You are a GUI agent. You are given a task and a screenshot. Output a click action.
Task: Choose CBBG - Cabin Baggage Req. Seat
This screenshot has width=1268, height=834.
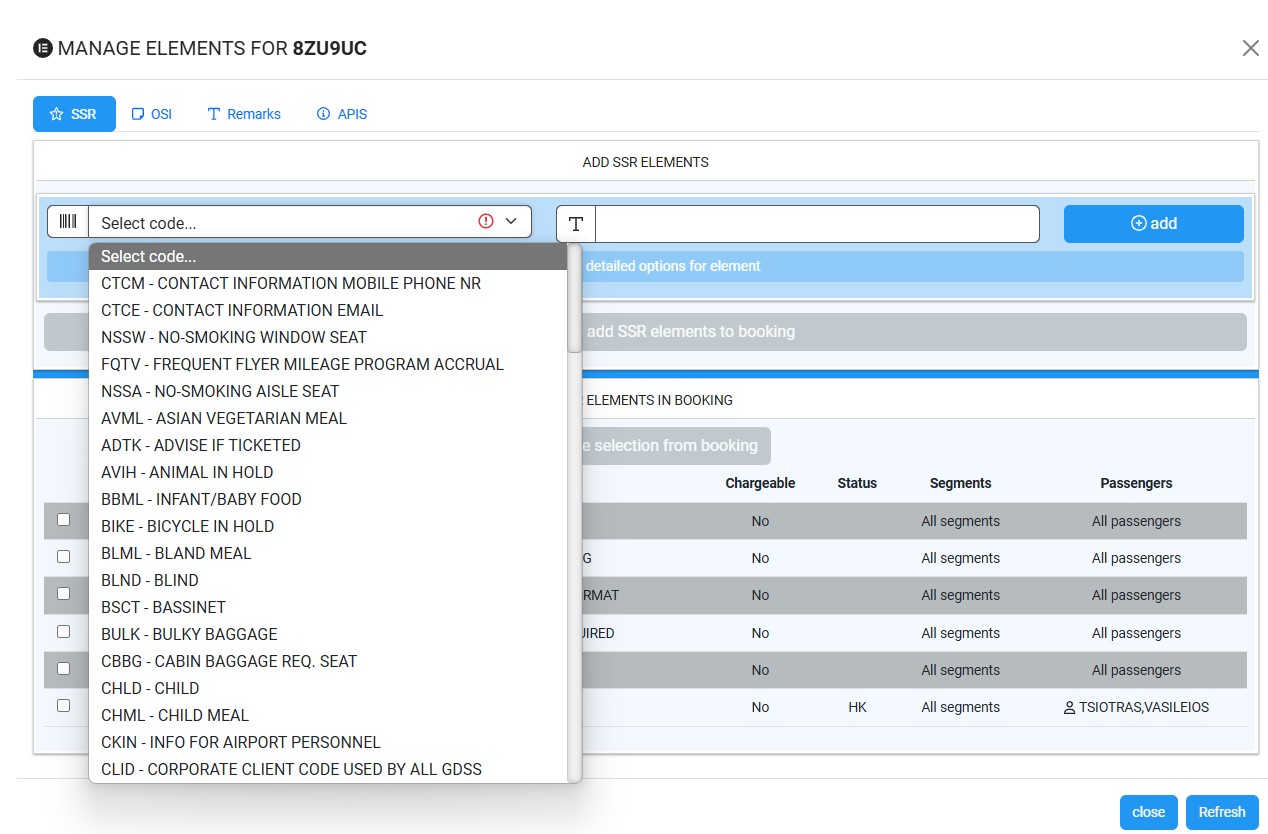coord(328,662)
